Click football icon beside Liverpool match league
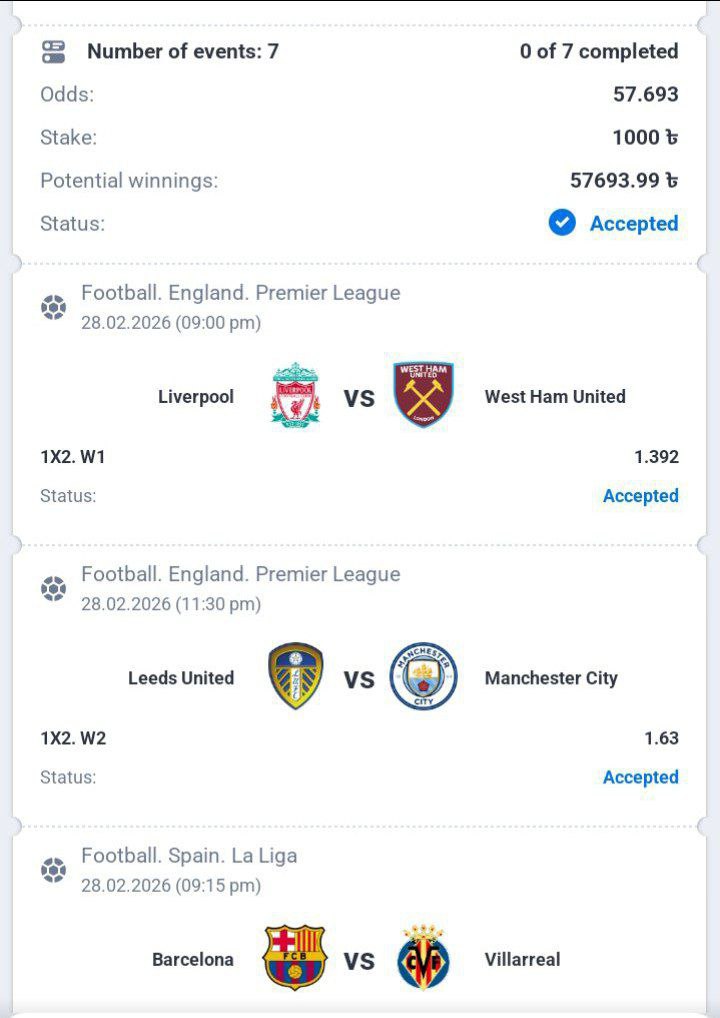Screen dimensions: 720x1018 pyautogui.click(x=54, y=307)
